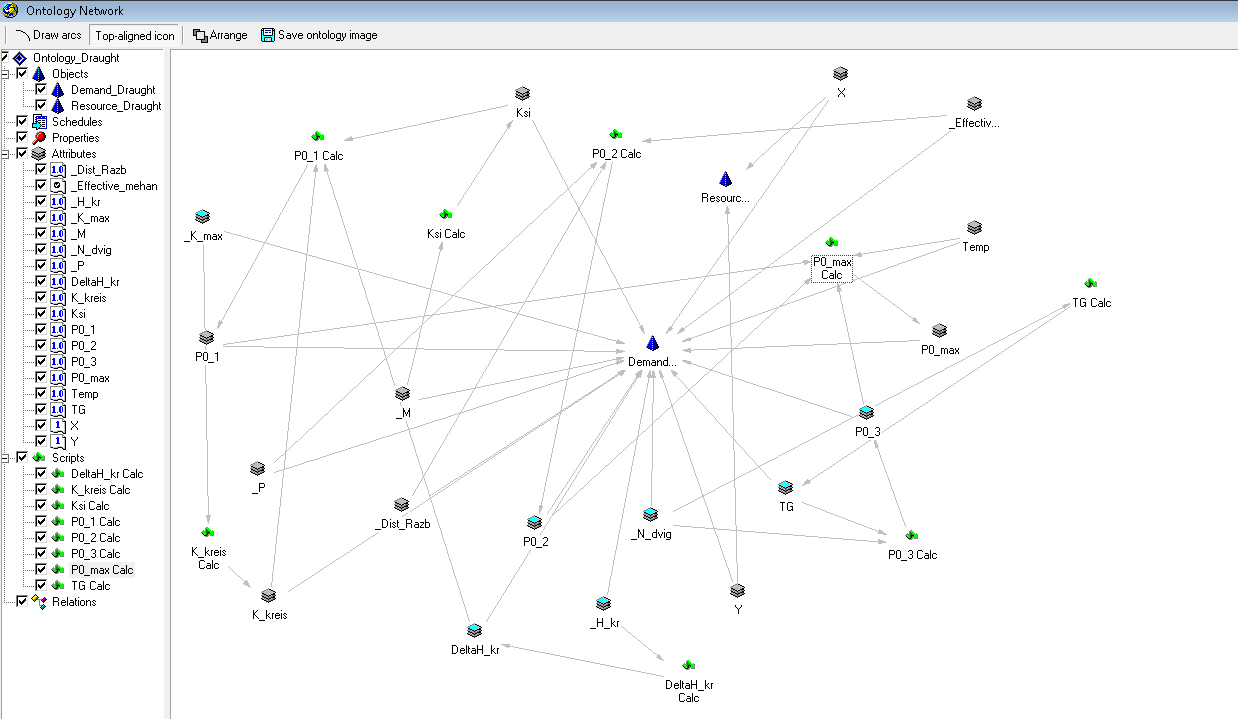Select the K_kreis attribute node in graph

[x=269, y=596]
